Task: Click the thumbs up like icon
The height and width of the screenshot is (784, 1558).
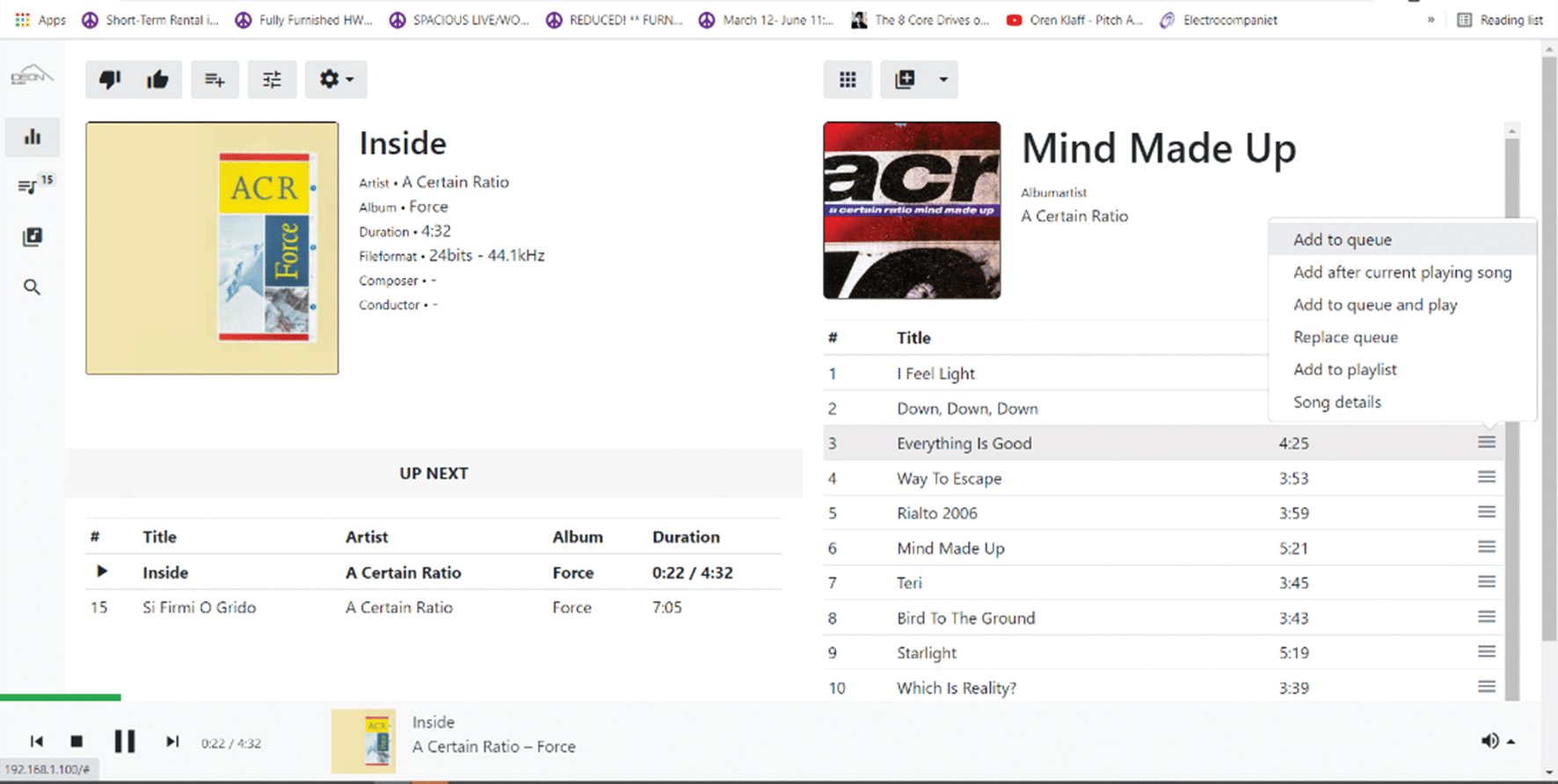Action: [157, 80]
